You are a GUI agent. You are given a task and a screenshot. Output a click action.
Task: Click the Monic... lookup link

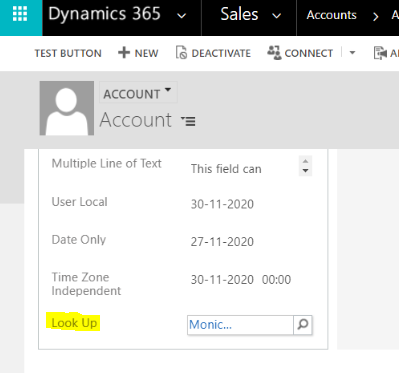[x=210, y=325]
